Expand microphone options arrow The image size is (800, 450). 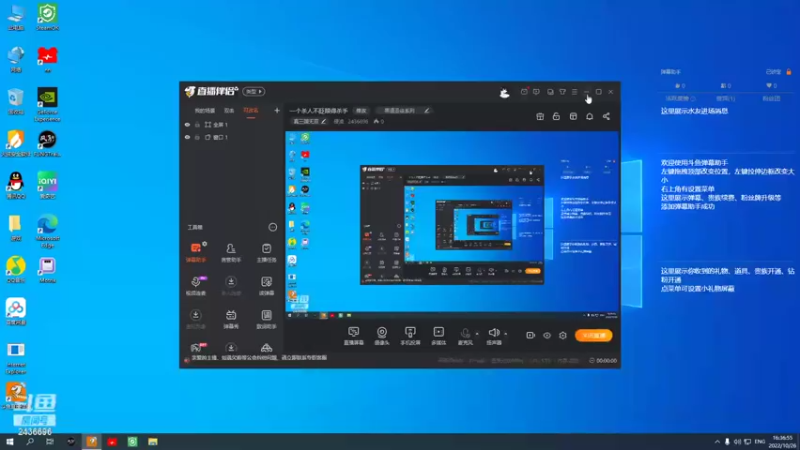[x=477, y=334]
